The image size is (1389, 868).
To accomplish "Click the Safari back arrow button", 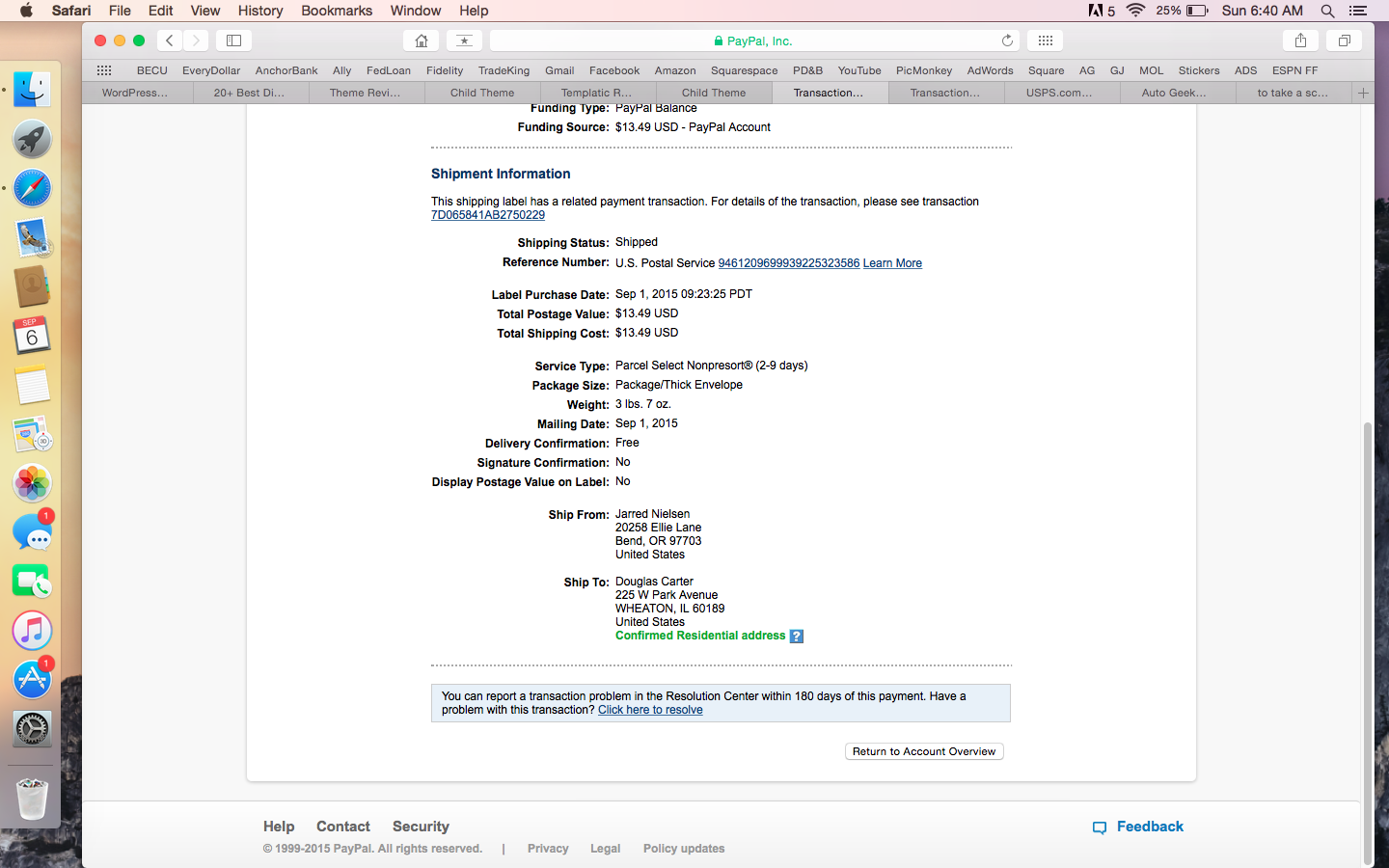I will [x=170, y=41].
